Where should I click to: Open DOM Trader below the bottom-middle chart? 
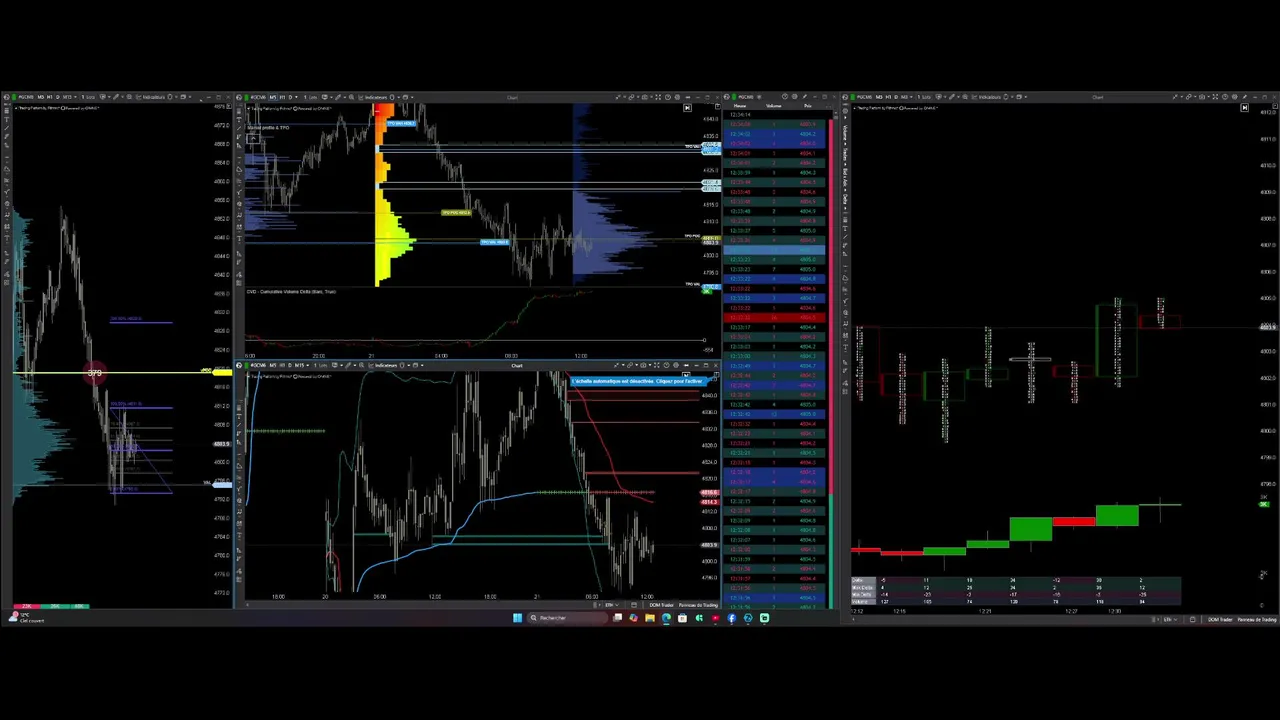pos(661,605)
